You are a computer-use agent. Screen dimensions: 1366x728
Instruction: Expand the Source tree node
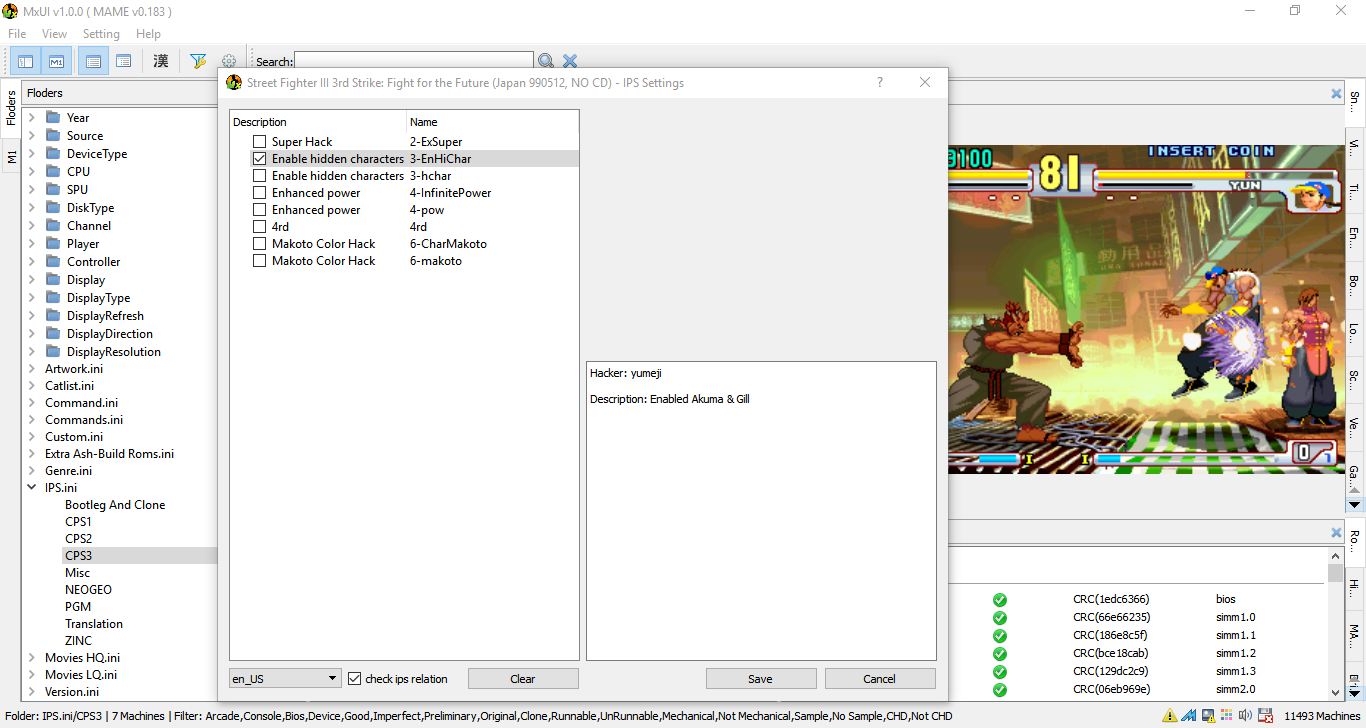(32, 136)
